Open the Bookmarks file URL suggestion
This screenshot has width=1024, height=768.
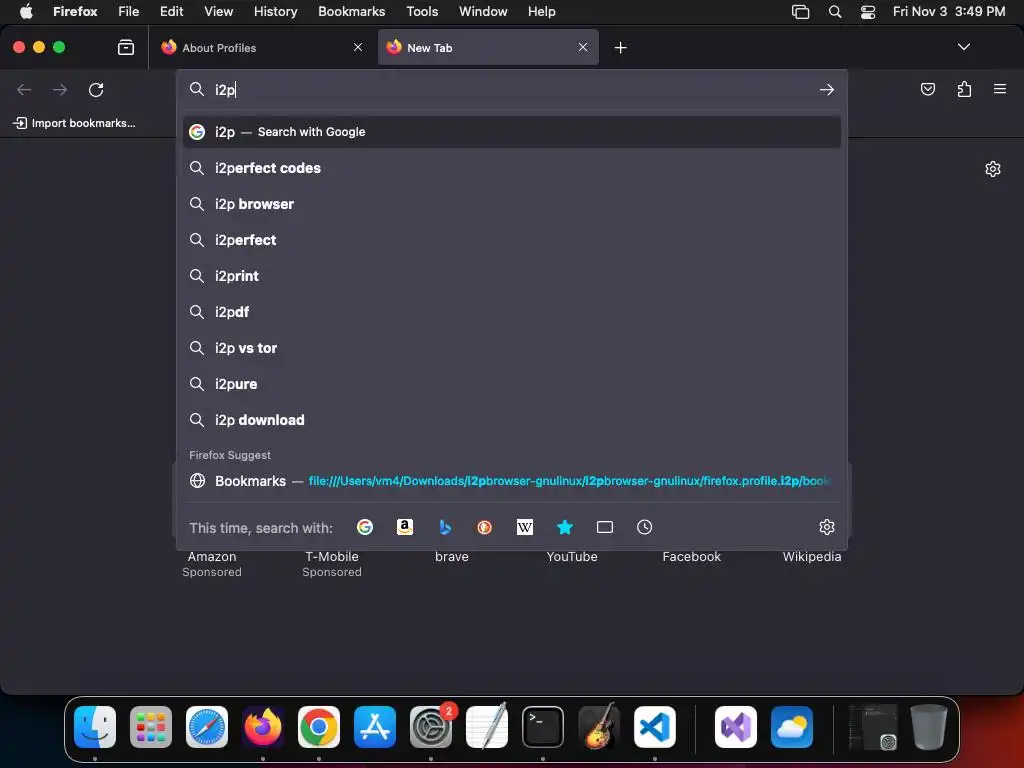pyautogui.click(x=512, y=481)
